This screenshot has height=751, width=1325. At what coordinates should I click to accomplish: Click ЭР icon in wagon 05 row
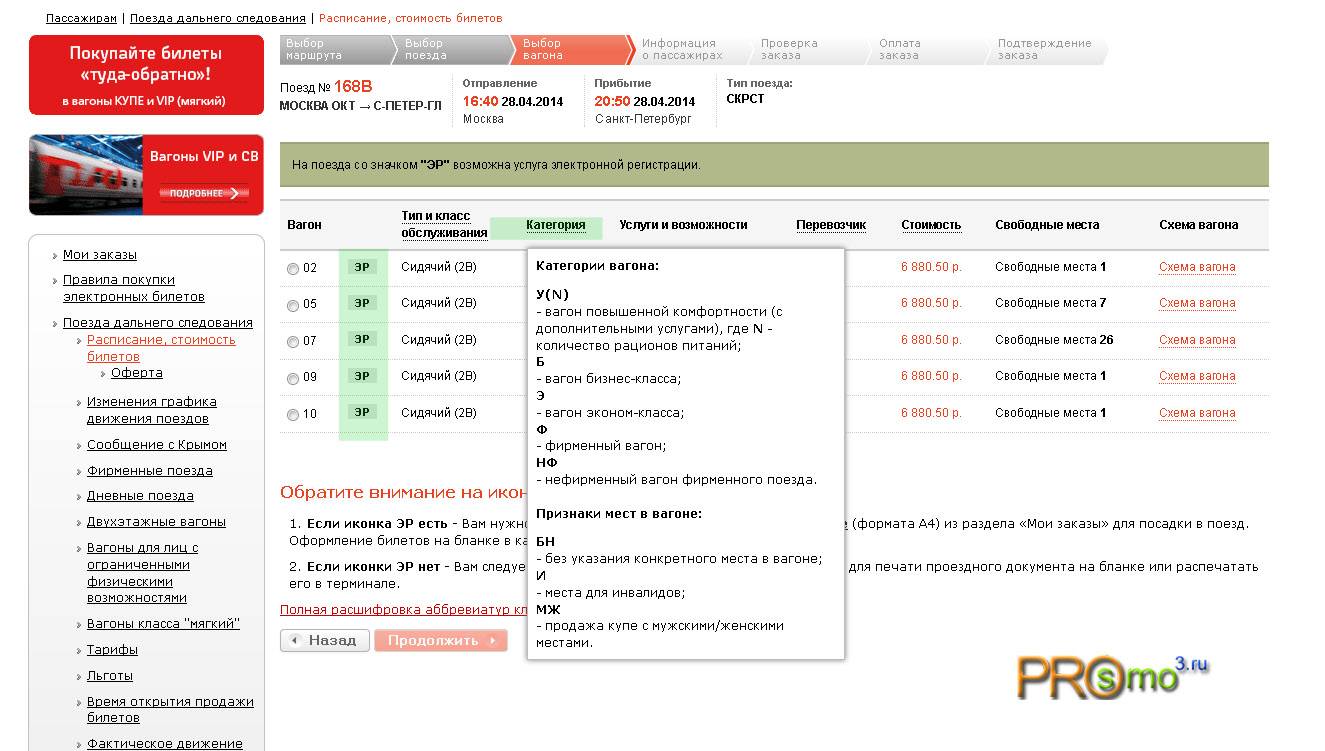[x=362, y=303]
